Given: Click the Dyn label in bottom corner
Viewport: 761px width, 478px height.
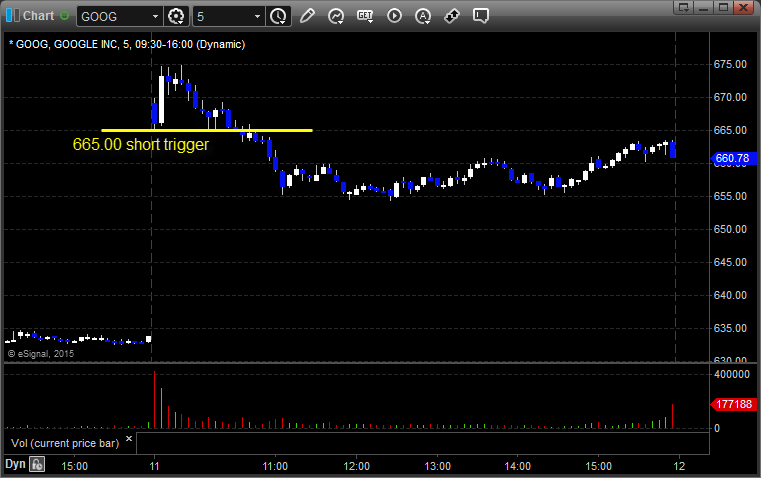Looking at the screenshot, I should click(15, 464).
